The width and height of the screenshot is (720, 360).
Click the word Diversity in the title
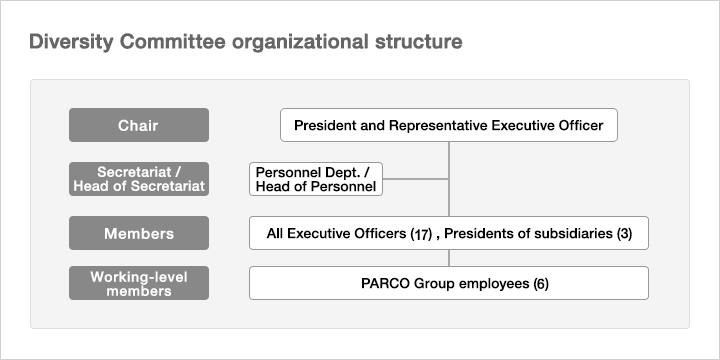(x=71, y=42)
